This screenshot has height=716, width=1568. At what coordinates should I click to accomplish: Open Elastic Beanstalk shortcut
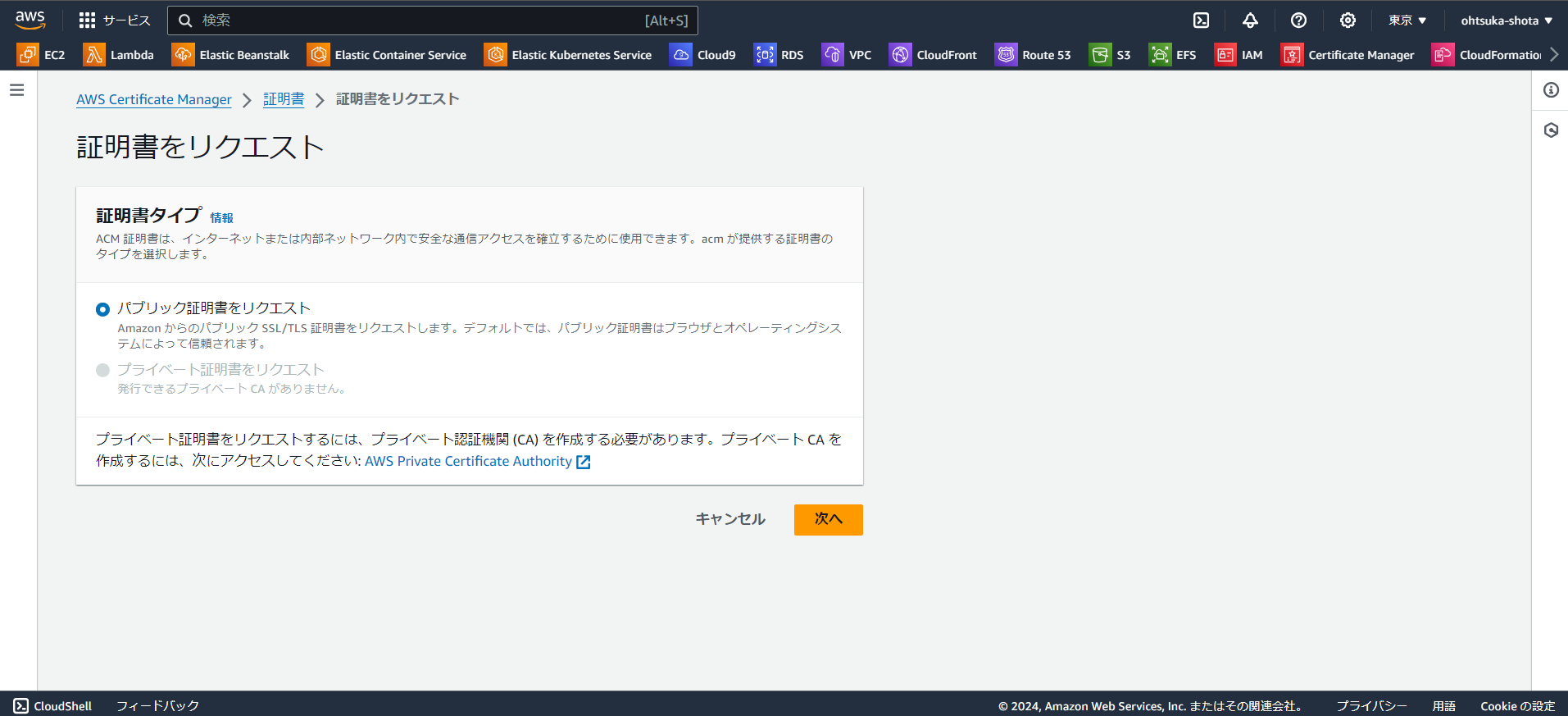(x=231, y=55)
